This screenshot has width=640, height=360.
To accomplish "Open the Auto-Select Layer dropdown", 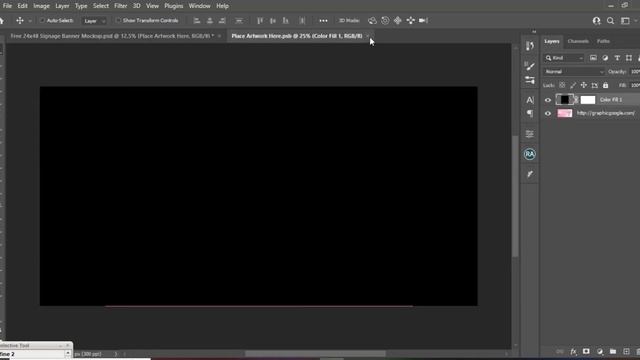I will coord(94,21).
